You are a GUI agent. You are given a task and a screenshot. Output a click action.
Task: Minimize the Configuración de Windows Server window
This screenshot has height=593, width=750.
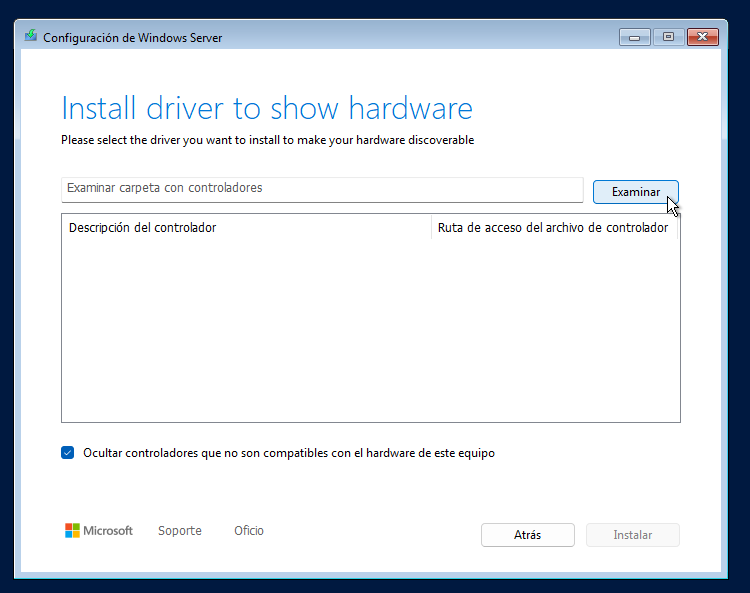634,37
